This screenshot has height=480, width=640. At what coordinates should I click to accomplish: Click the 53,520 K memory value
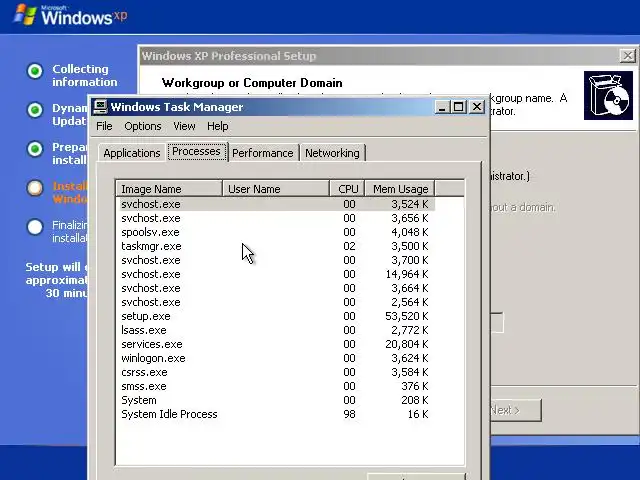[x=407, y=316]
